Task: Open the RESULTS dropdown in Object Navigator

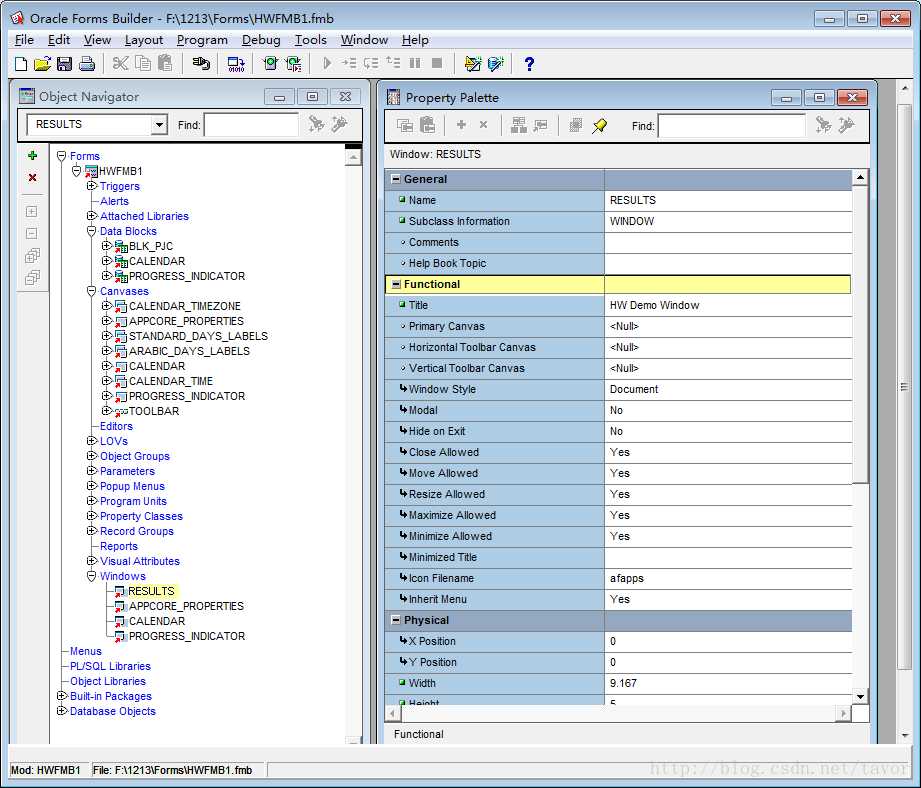Action: [159, 124]
